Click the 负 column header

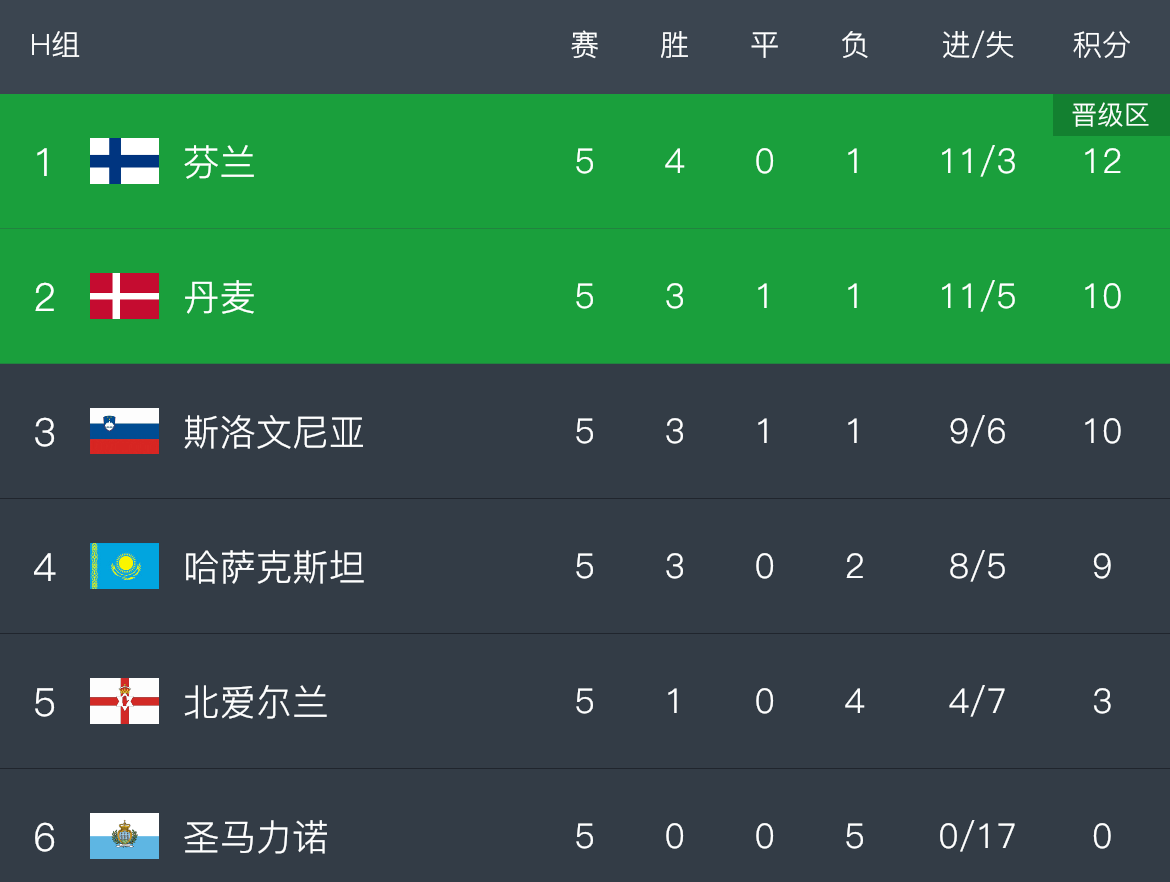(x=854, y=46)
